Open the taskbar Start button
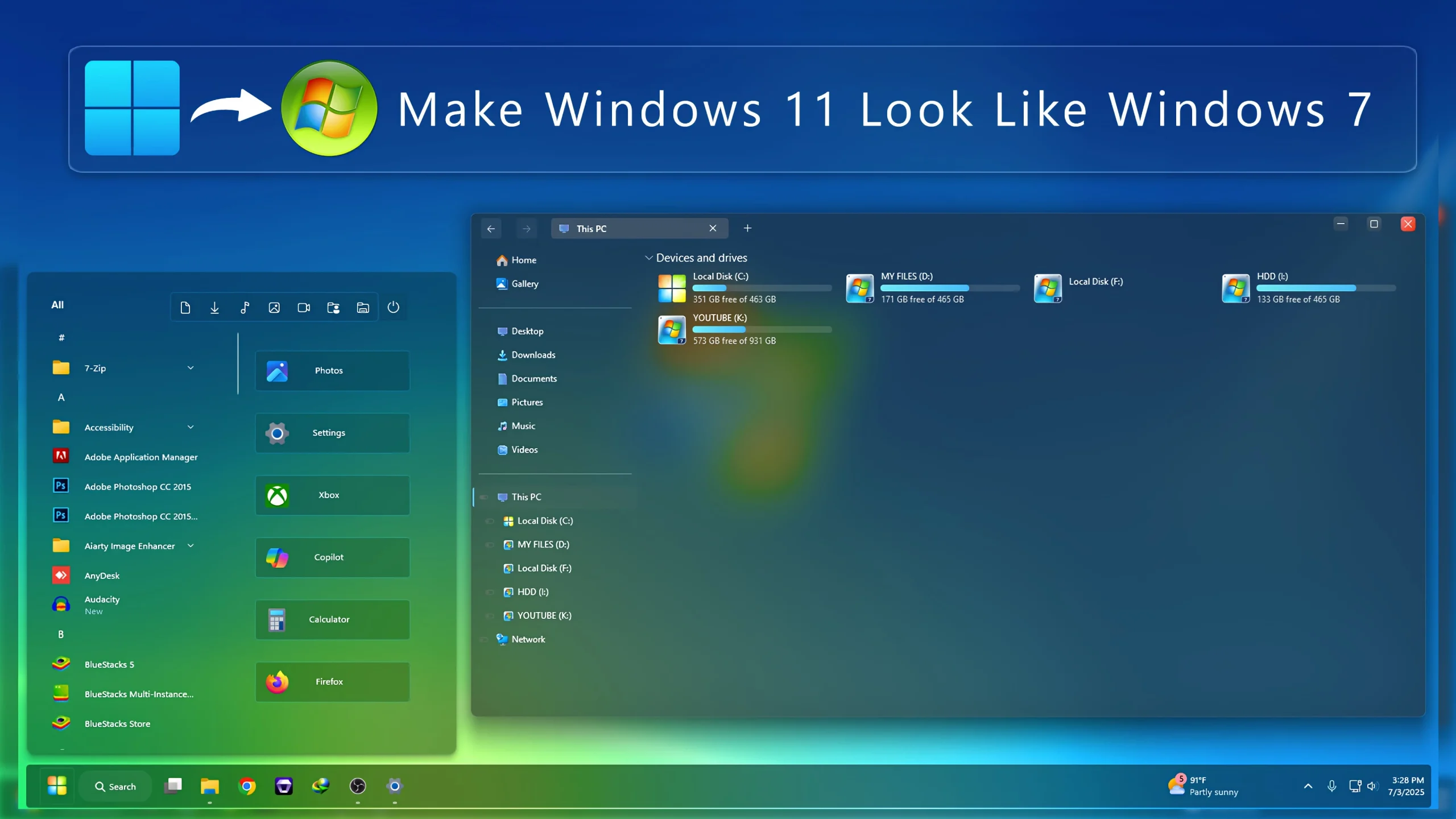Screen dimensions: 1456x819 (57, 786)
